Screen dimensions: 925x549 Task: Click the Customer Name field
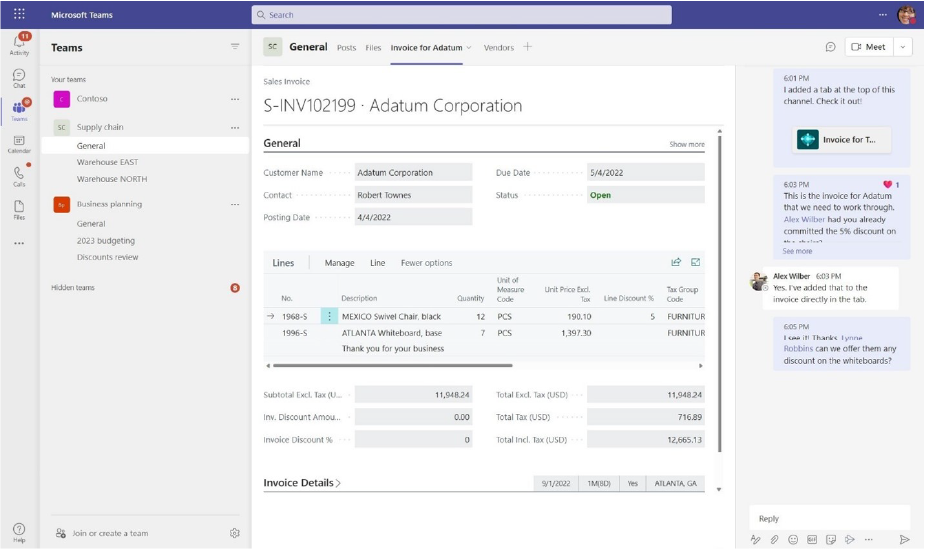(413, 173)
